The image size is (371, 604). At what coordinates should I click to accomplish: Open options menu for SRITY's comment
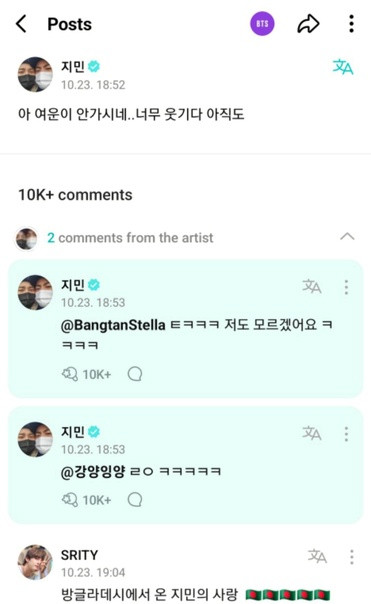(x=351, y=557)
